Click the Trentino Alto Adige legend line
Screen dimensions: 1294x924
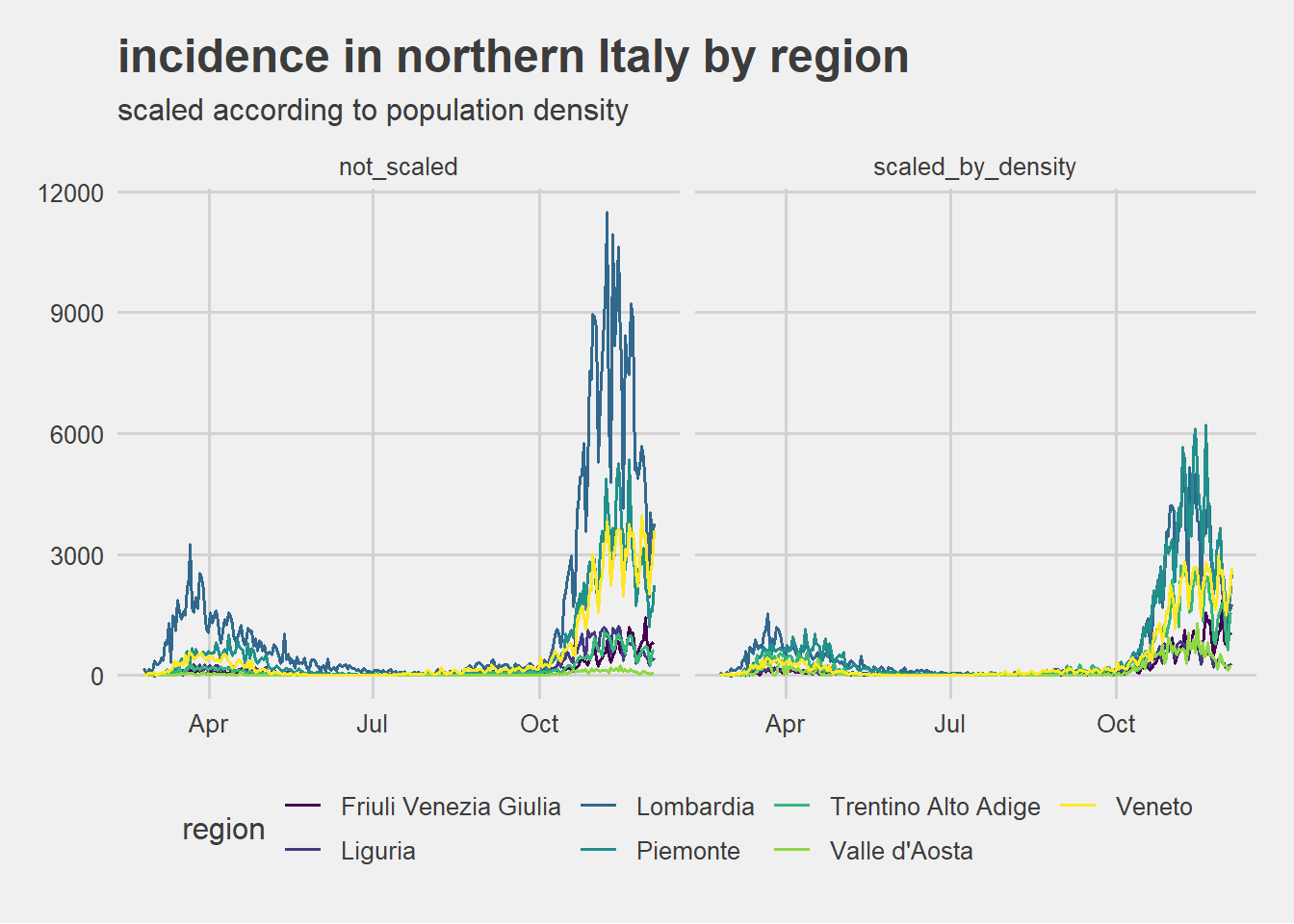coord(792,806)
